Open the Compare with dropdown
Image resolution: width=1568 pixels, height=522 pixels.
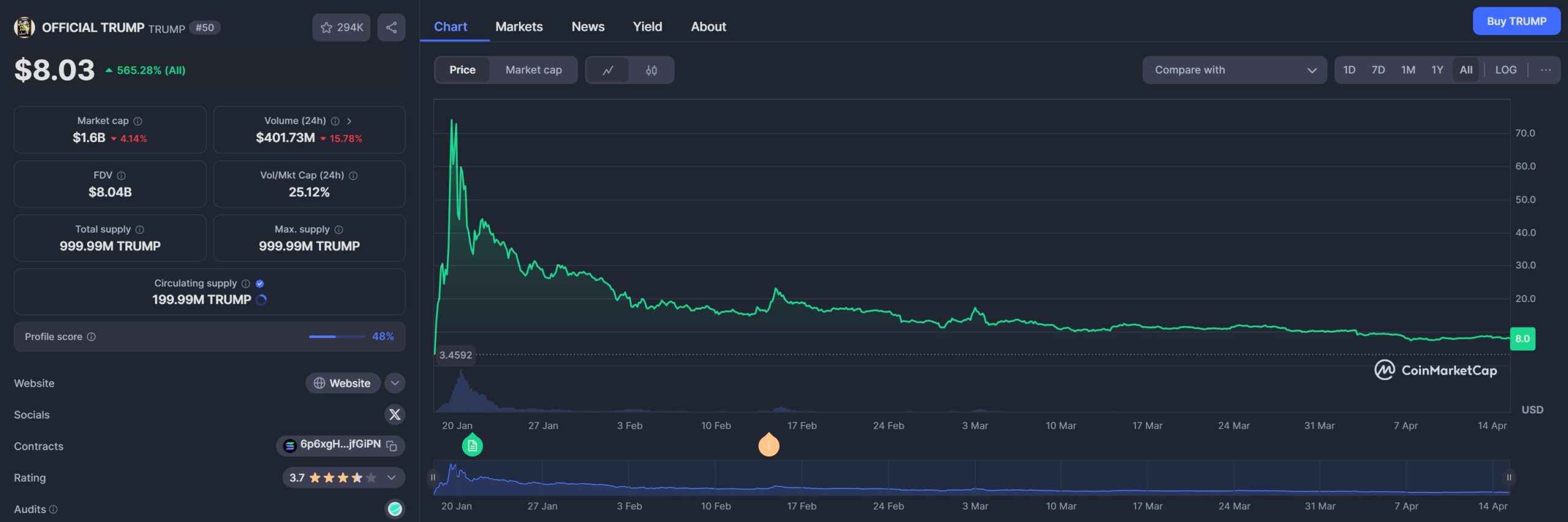1234,70
